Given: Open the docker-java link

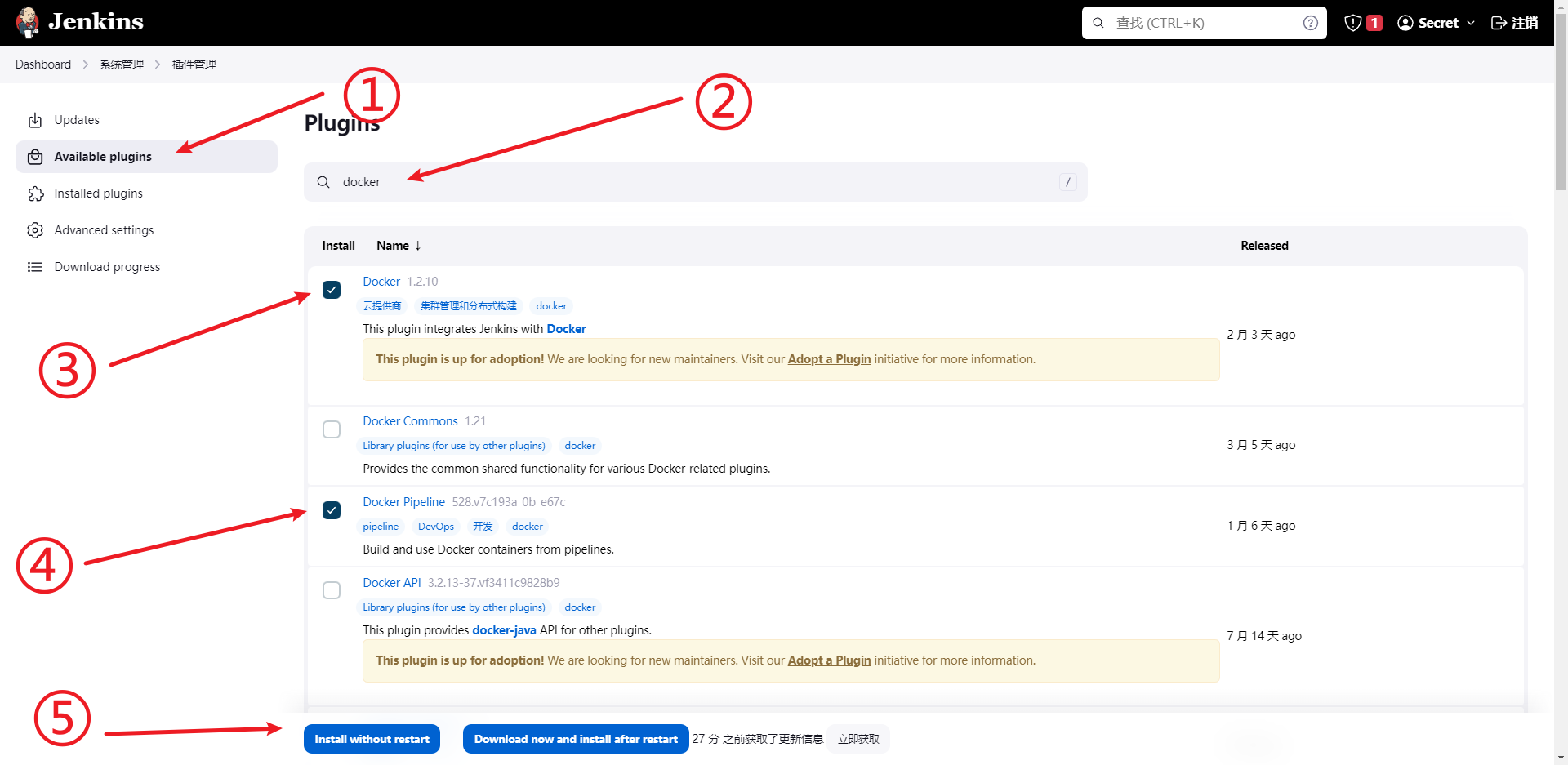Looking at the screenshot, I should [x=504, y=630].
